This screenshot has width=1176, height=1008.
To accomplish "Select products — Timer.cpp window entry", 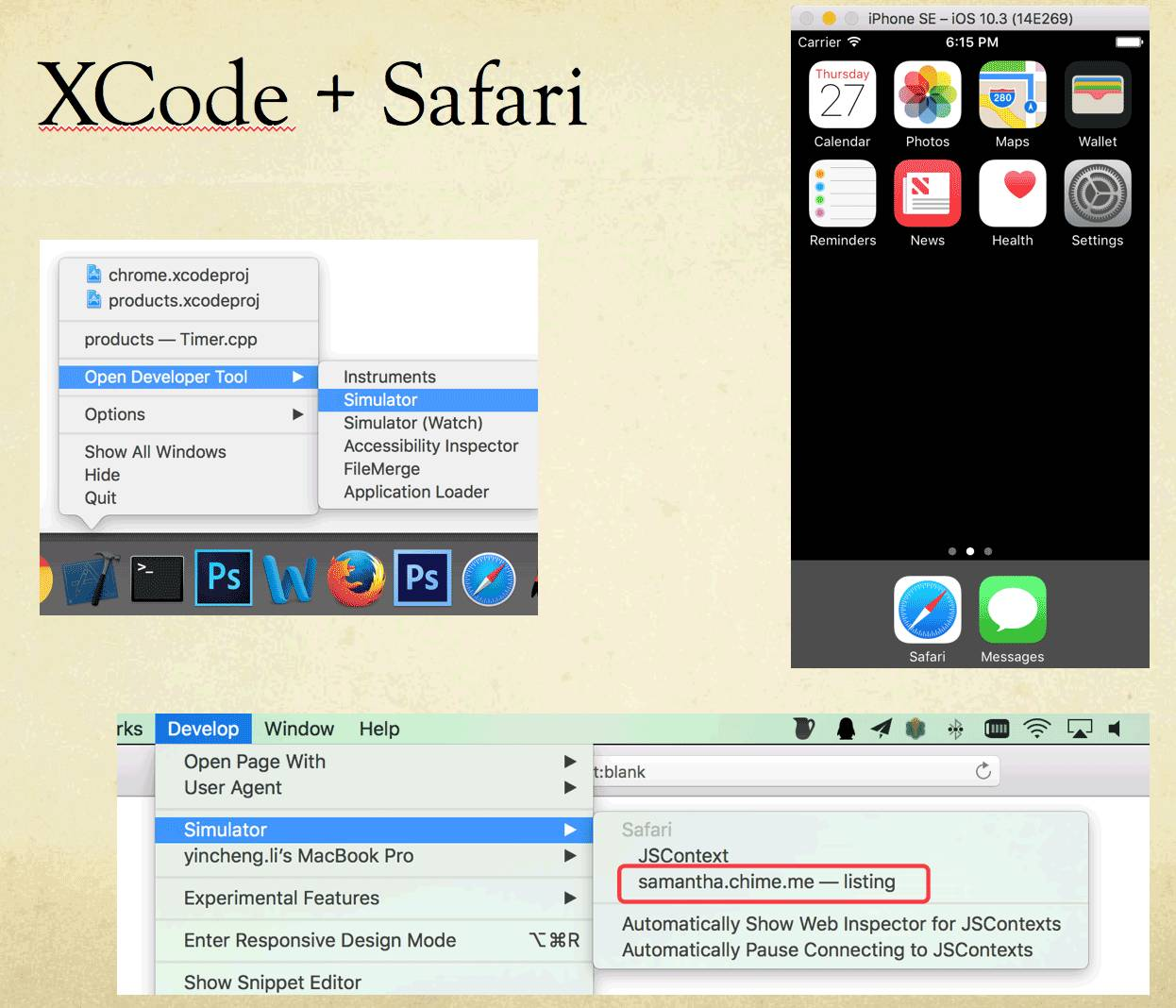I will (189, 339).
